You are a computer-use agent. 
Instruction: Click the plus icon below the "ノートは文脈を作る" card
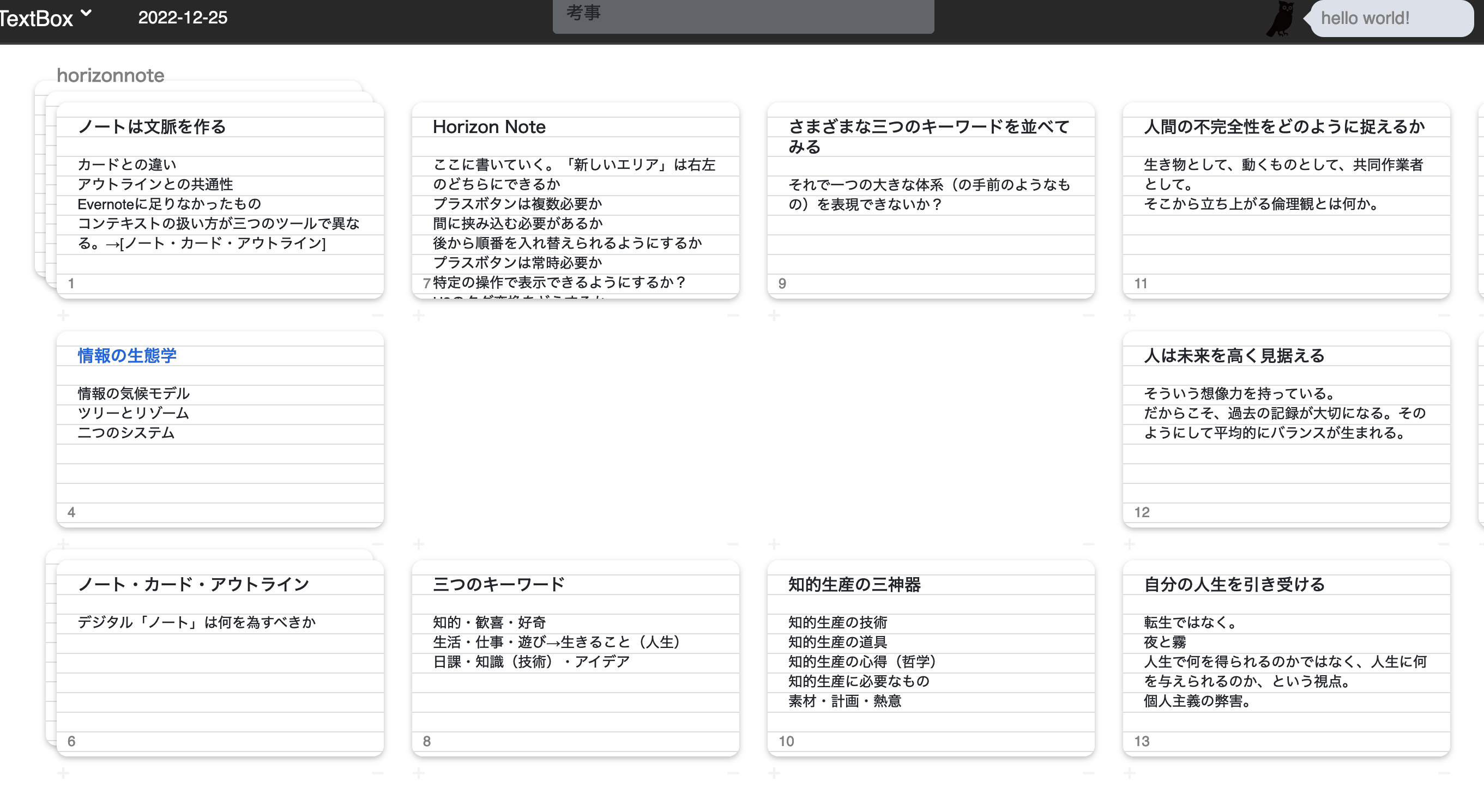(x=63, y=315)
